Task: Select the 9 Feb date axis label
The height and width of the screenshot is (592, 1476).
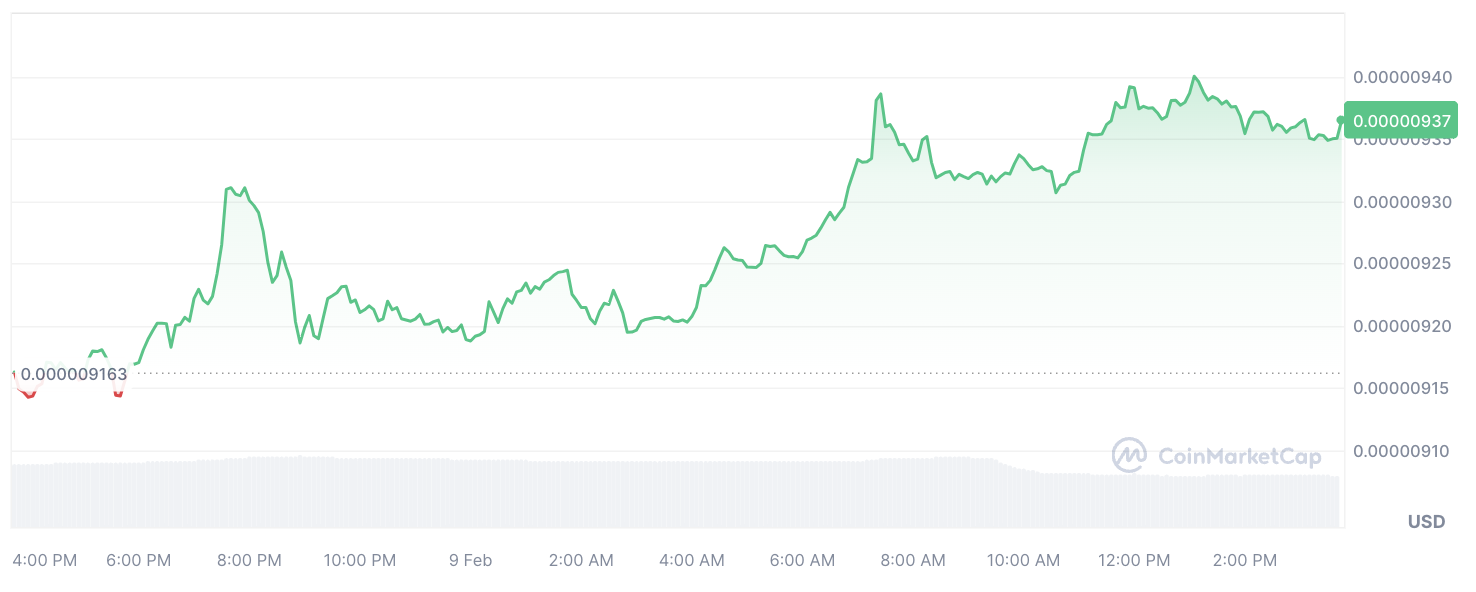Action: 470,561
